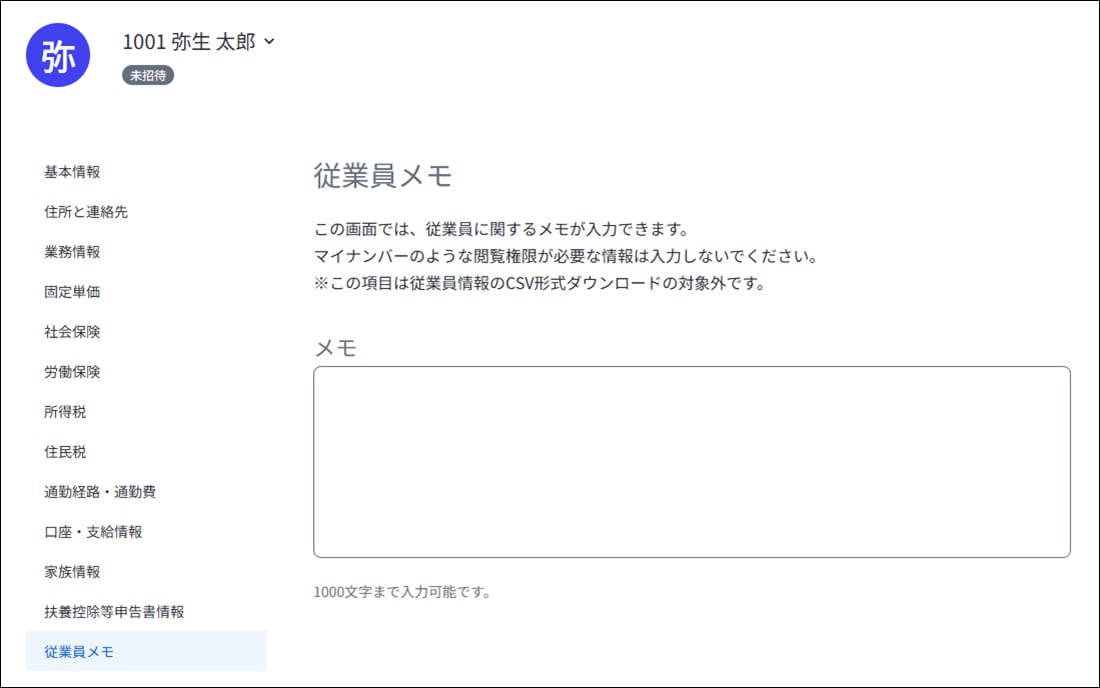Open the 基本情報 section
Viewport: 1100px width, 688px height.
point(72,172)
